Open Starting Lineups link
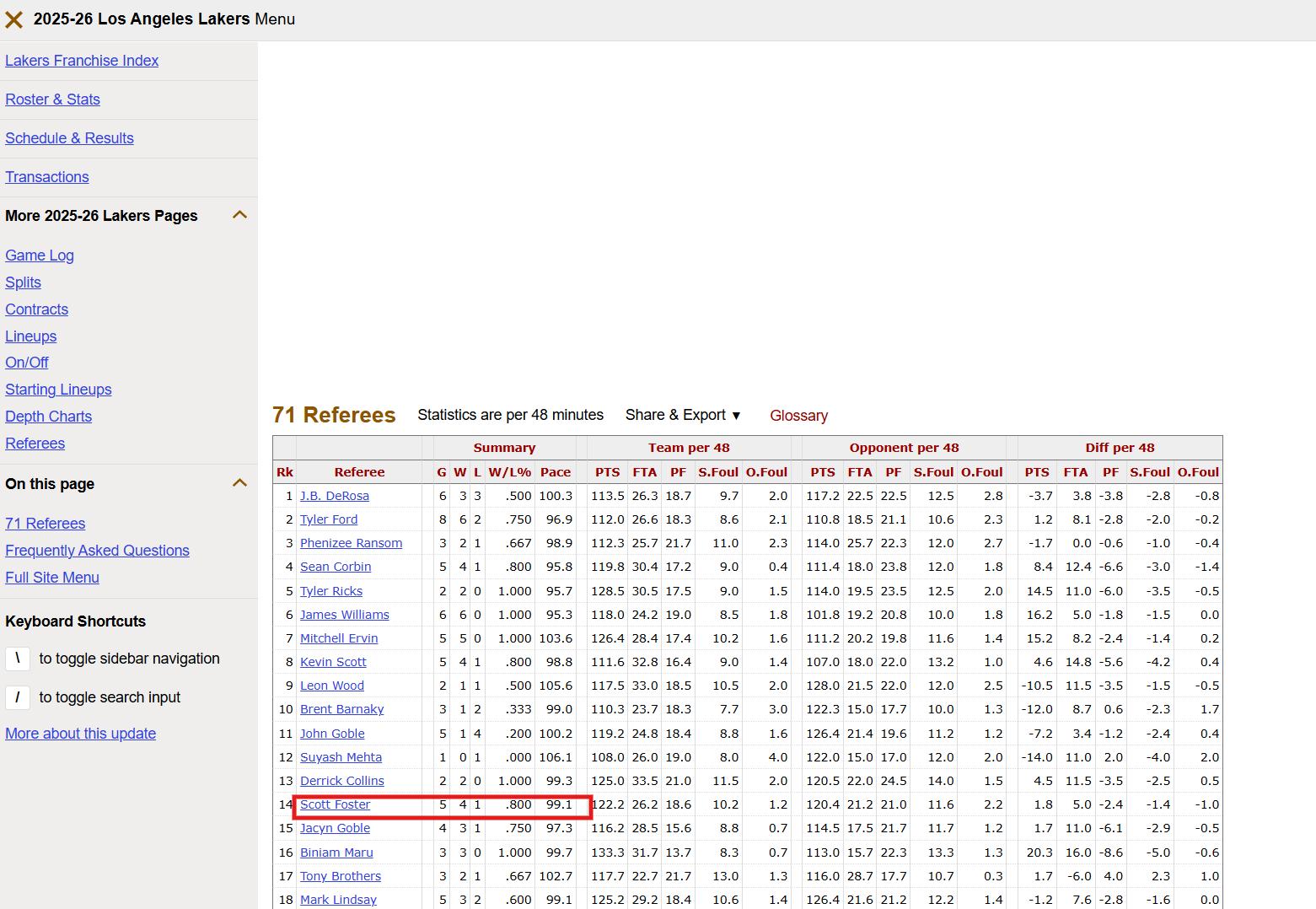This screenshot has width=1316, height=909. point(58,390)
